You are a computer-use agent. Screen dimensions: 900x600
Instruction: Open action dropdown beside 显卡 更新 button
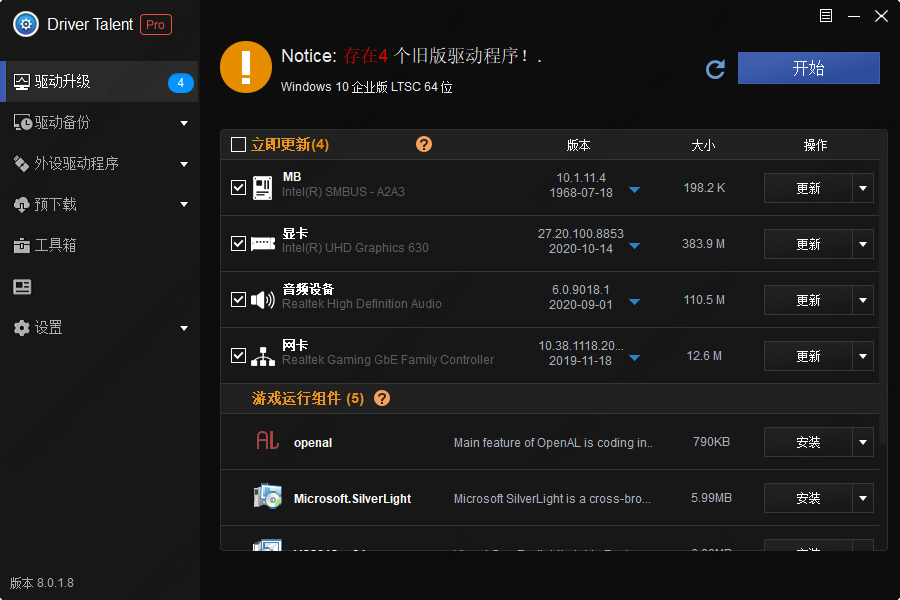pos(863,244)
